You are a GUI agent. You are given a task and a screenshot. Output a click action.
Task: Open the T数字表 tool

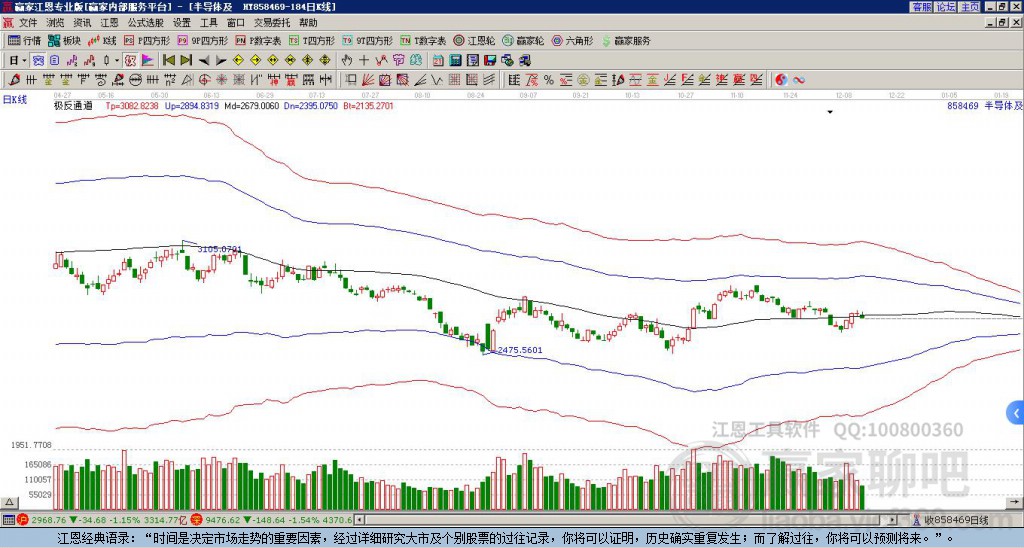coord(423,40)
